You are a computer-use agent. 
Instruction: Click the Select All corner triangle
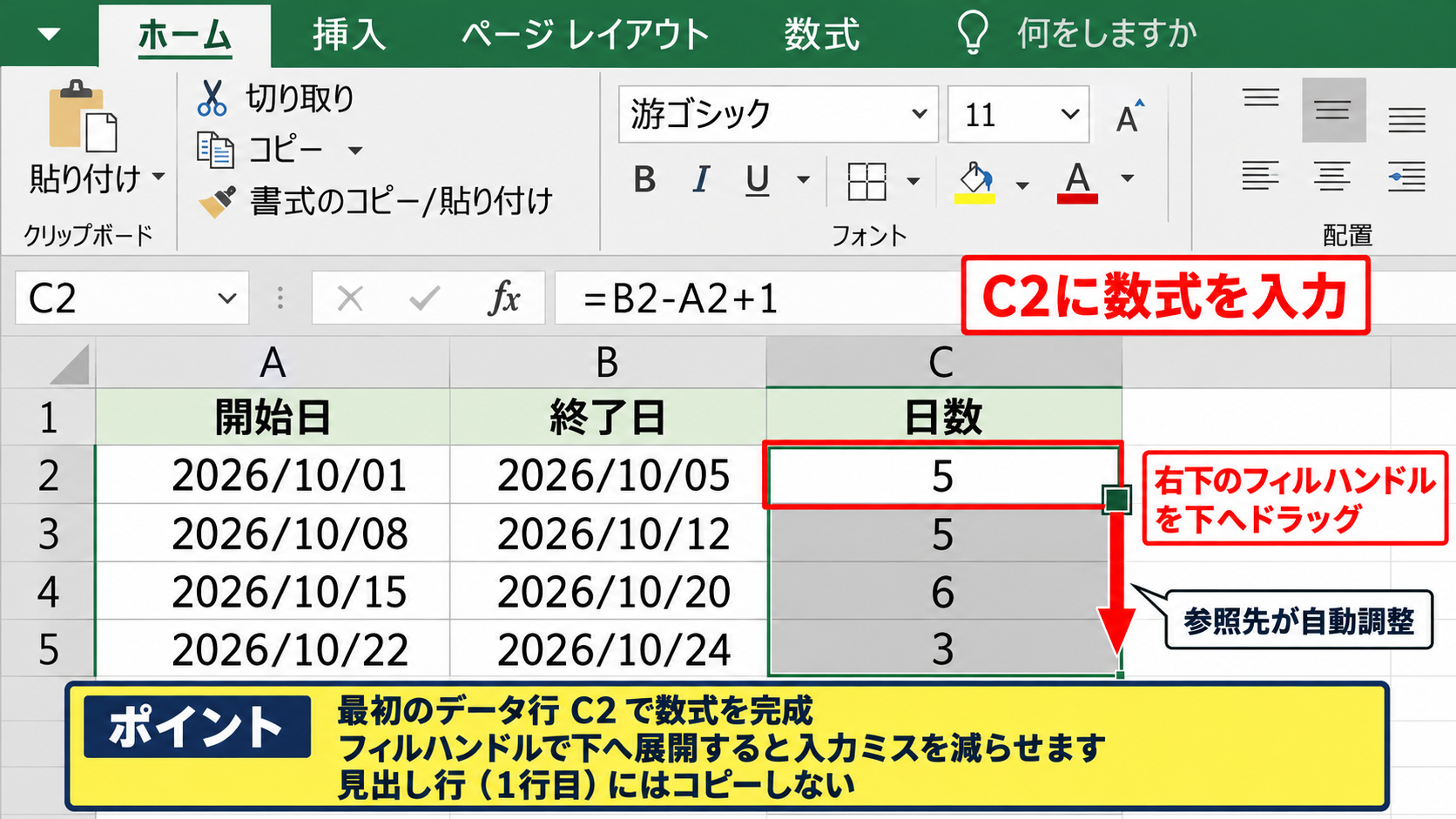pyautogui.click(x=70, y=364)
